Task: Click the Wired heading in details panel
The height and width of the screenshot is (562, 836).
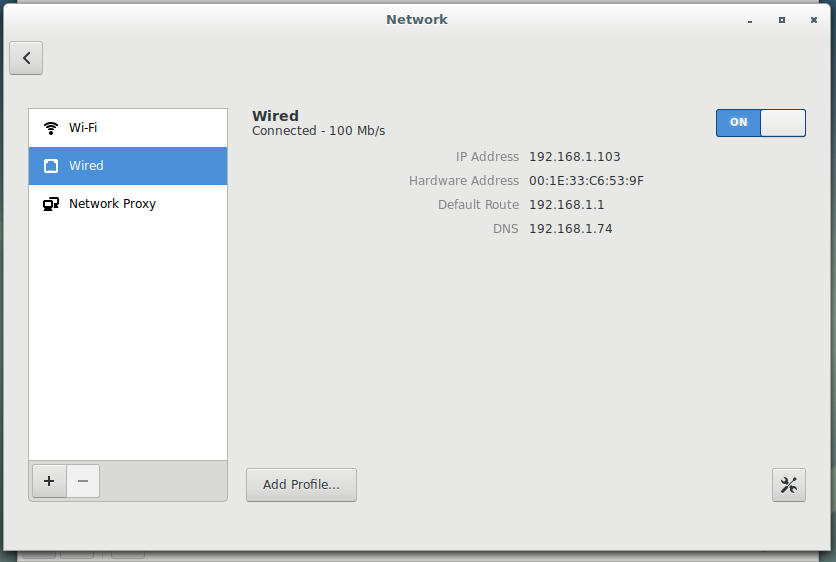Action: pyautogui.click(x=275, y=116)
